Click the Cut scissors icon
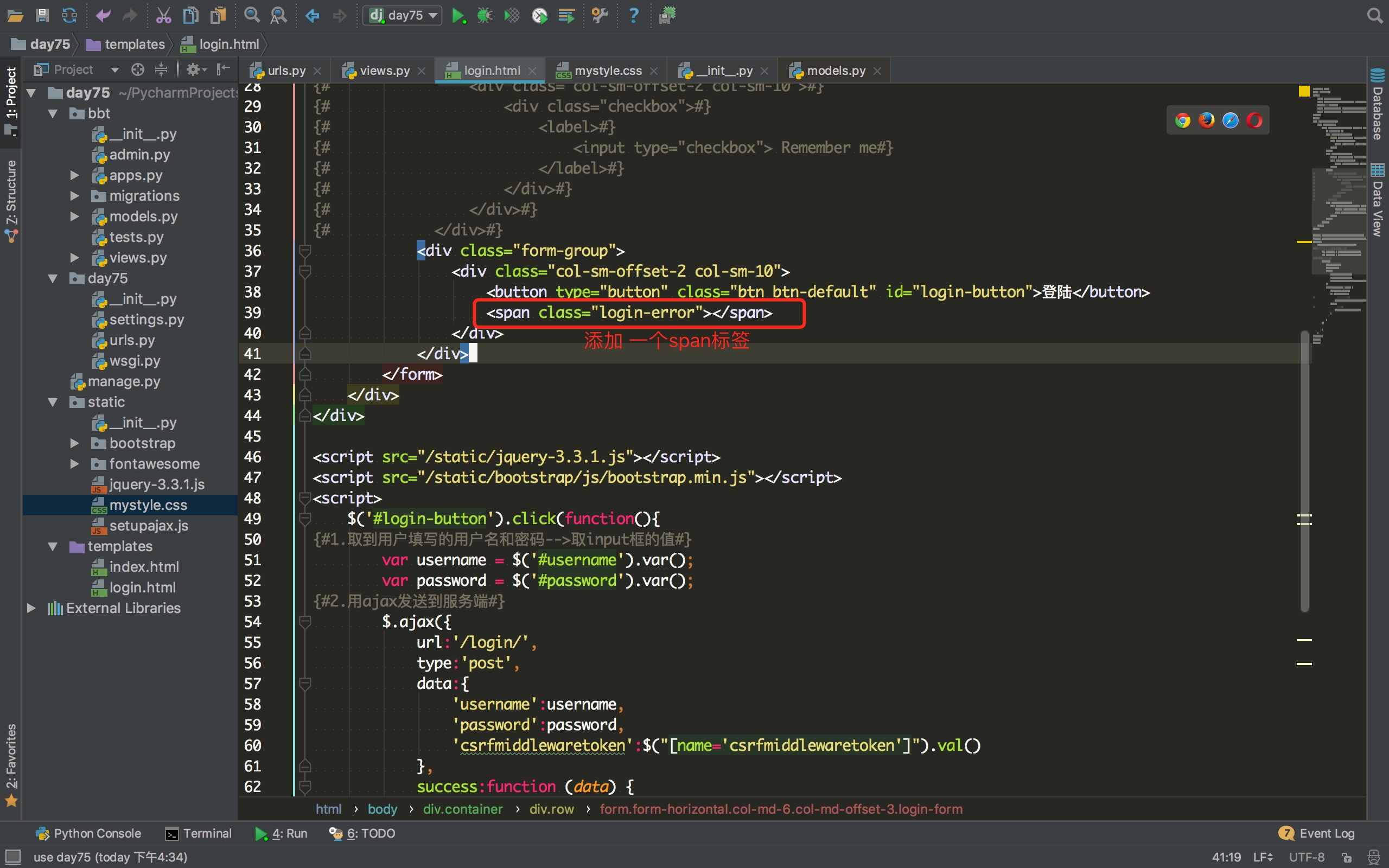This screenshot has width=1389, height=868. (163, 16)
